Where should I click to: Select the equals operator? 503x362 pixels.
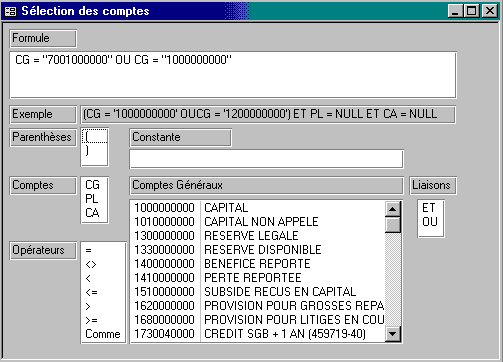tap(103, 250)
